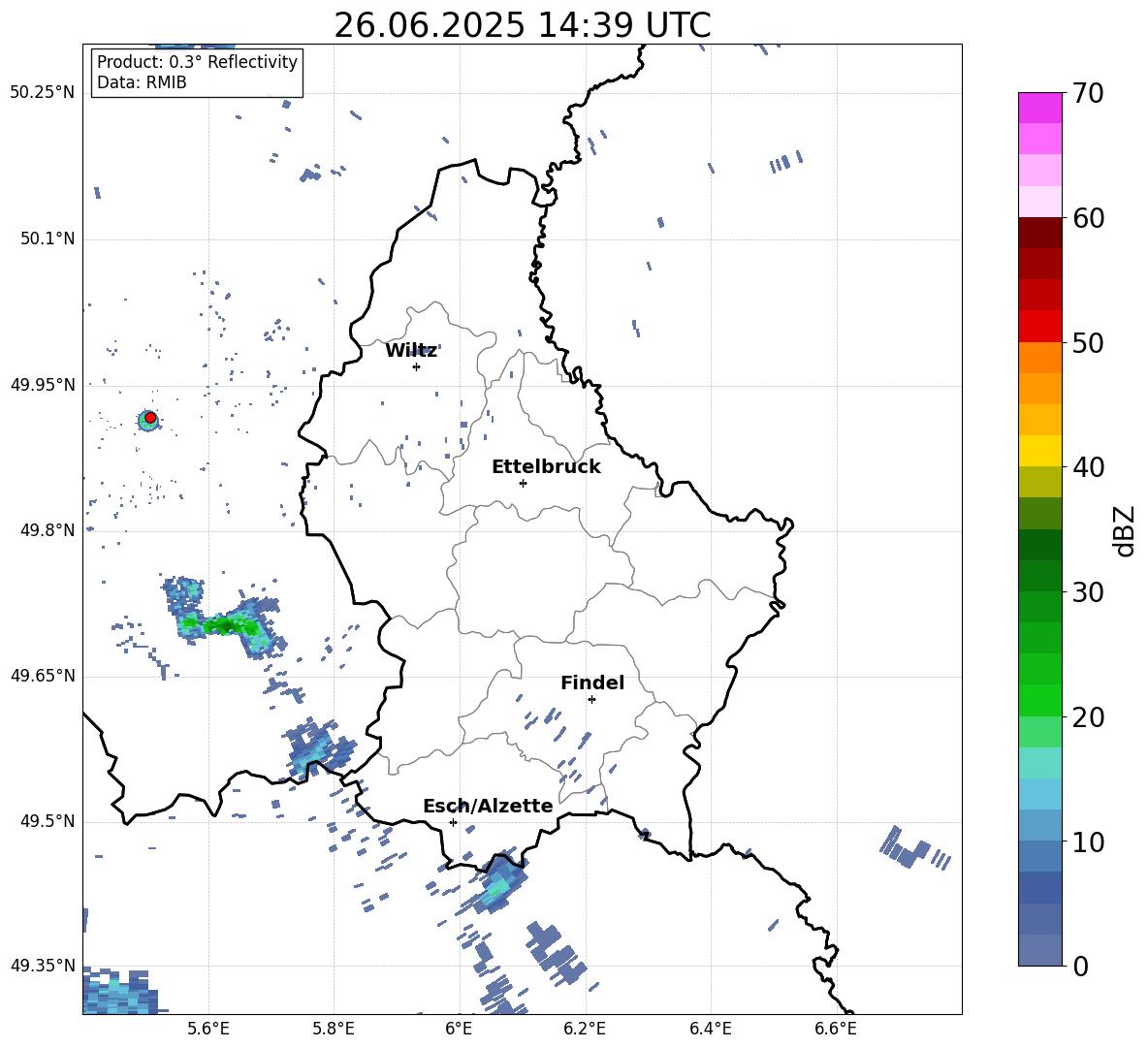Click the olive segment below 40
1148x1048 pixels.
click(x=1040, y=482)
